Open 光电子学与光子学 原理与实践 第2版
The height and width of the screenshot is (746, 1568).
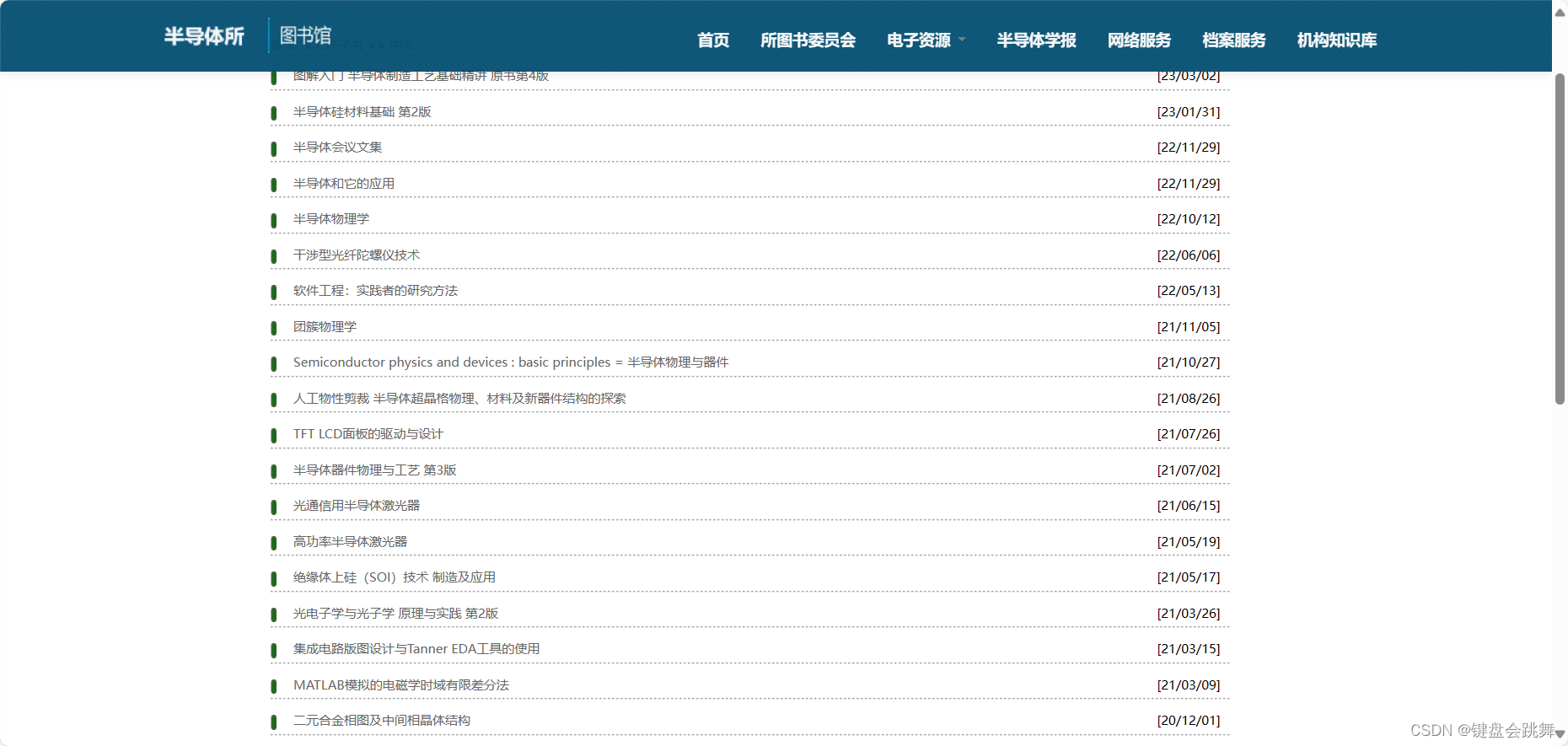(x=395, y=613)
